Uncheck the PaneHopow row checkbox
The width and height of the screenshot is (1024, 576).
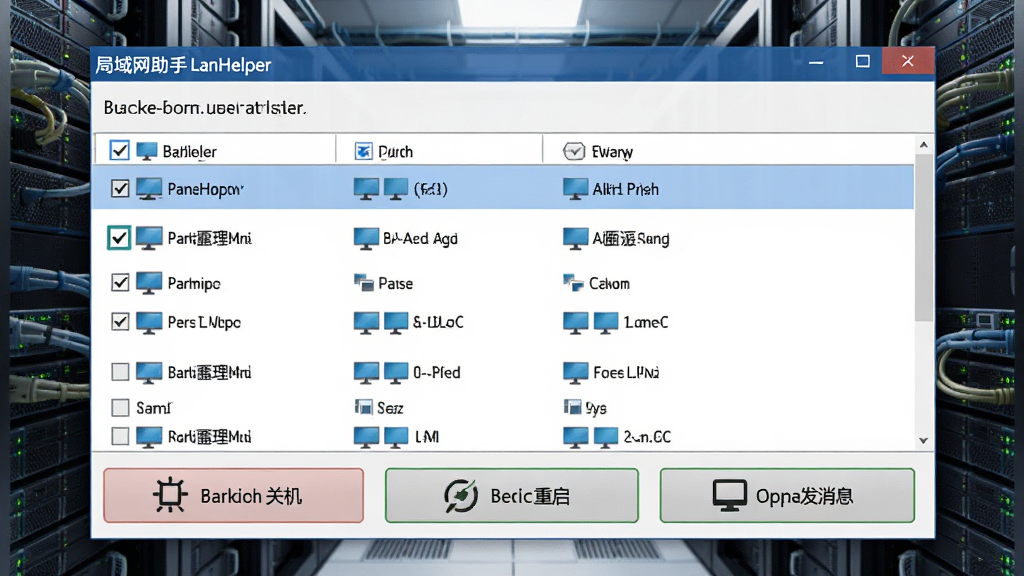[120, 189]
